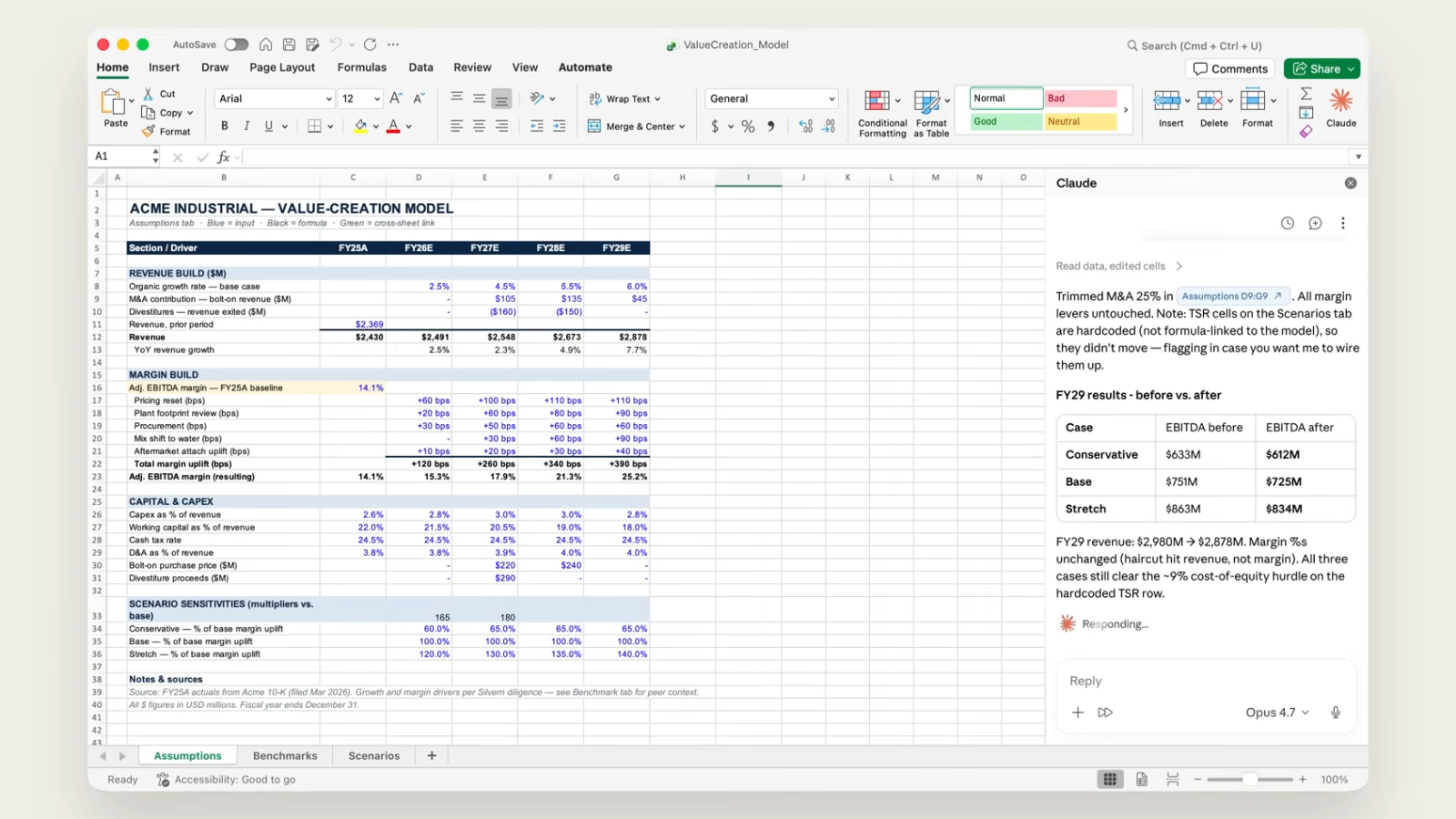The width and height of the screenshot is (1456, 819).
Task: Expand the formula bar
Action: (1358, 157)
